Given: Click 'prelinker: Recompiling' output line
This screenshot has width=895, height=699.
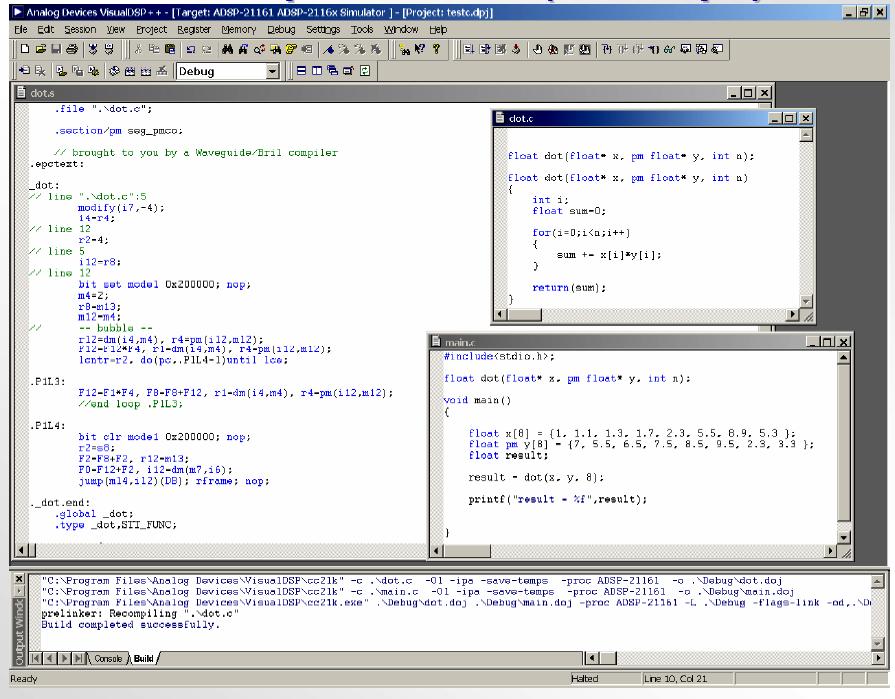Looking at the screenshot, I should point(140,613).
